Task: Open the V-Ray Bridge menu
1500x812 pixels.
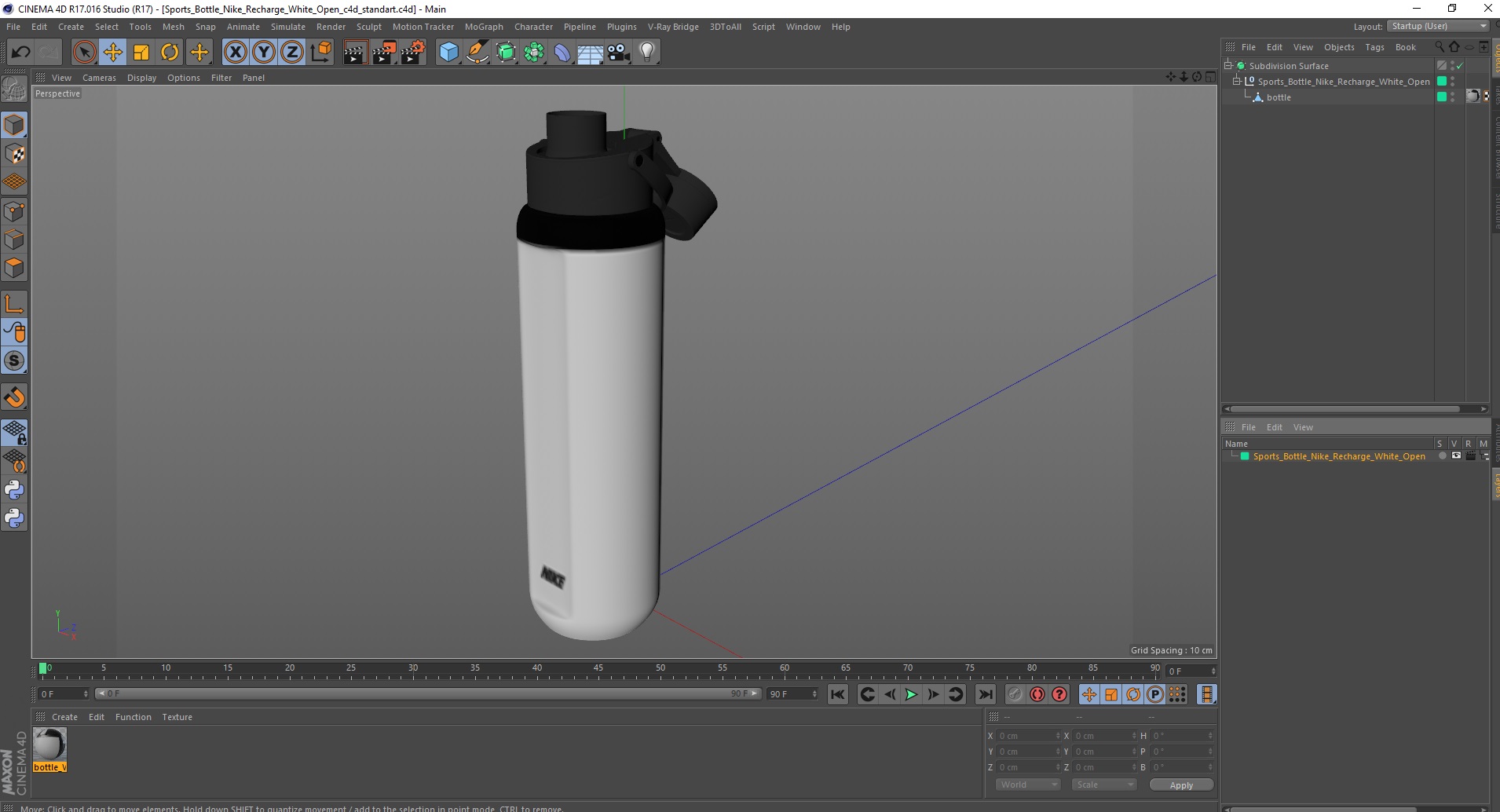Action: 673,27
